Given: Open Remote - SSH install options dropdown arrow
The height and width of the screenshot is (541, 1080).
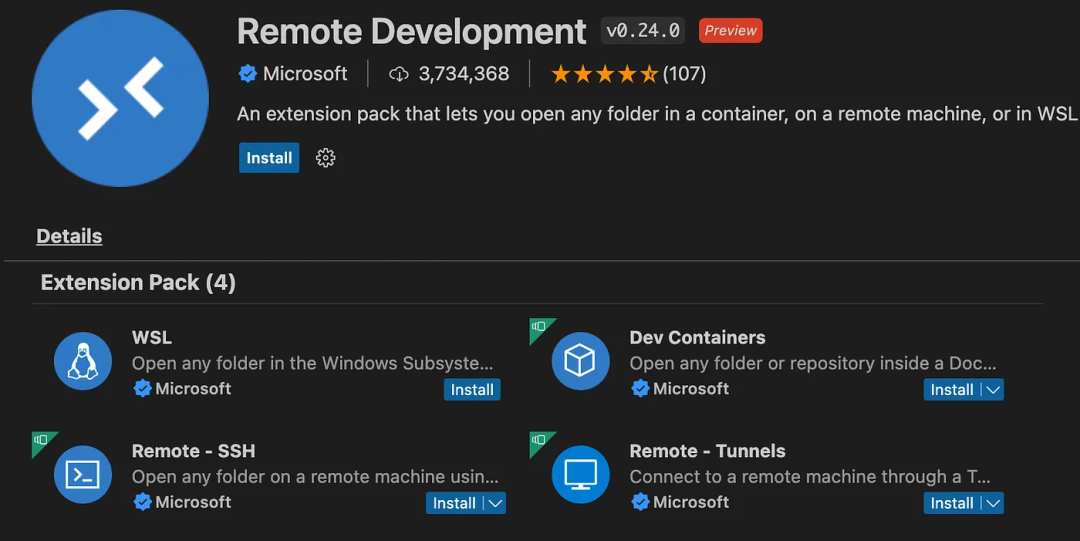Looking at the screenshot, I should click(495, 503).
